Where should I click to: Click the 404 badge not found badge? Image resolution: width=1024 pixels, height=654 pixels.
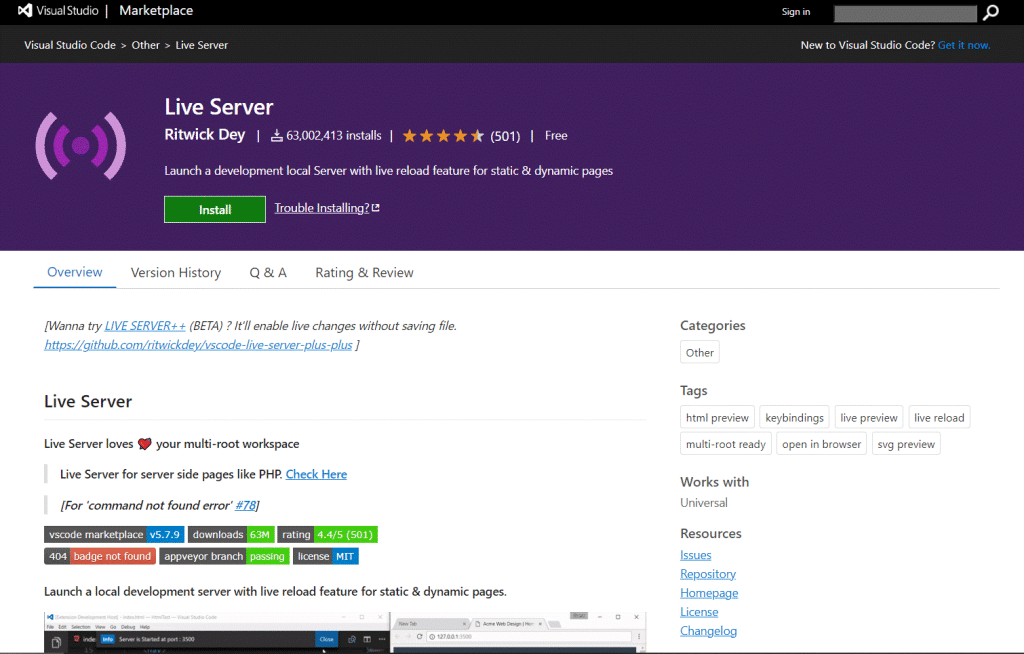[100, 556]
